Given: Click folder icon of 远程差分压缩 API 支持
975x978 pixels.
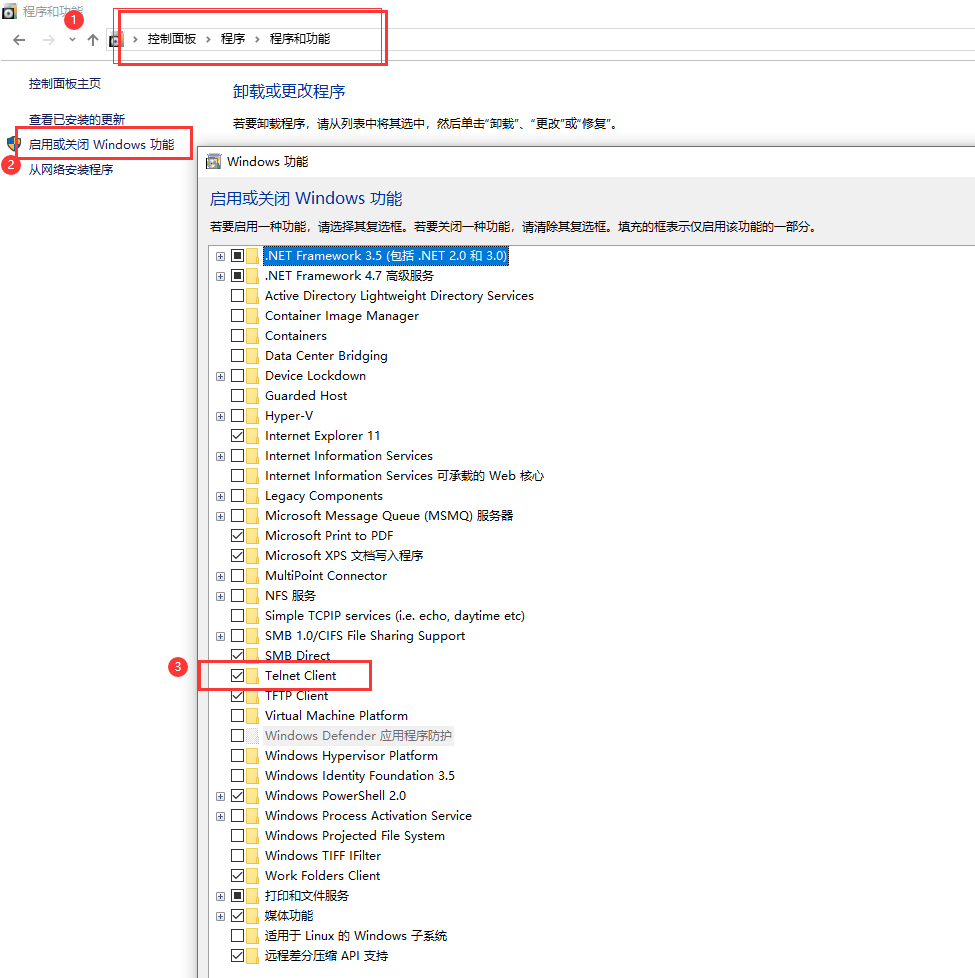Looking at the screenshot, I should 252,956.
